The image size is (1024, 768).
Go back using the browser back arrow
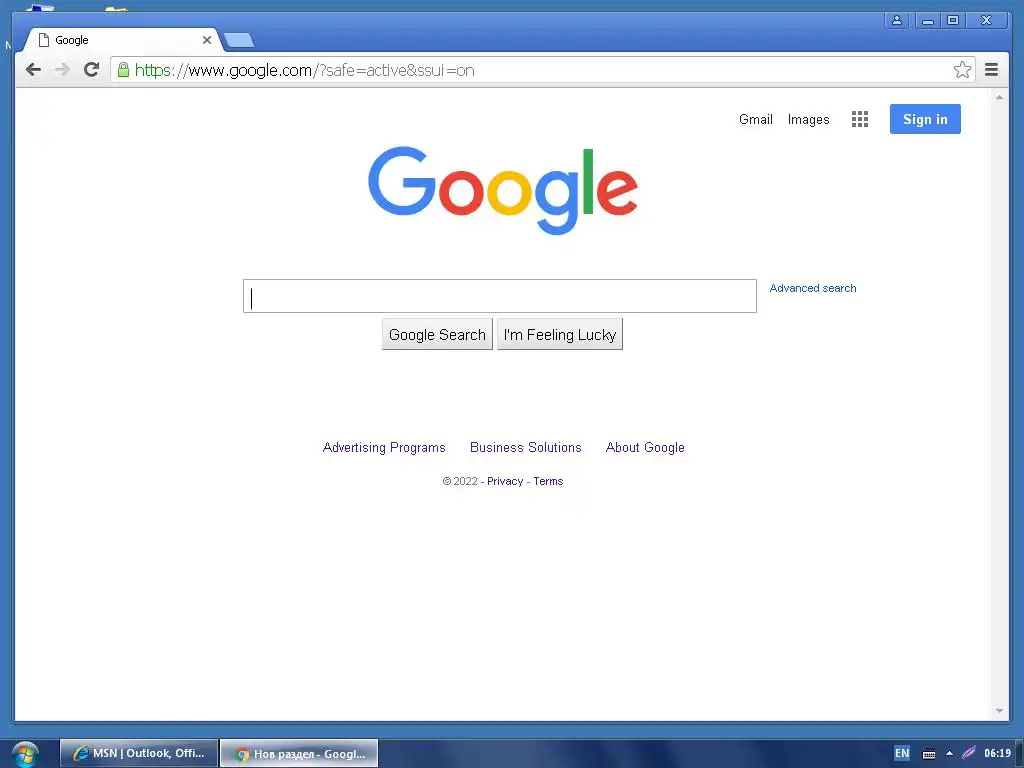[x=33, y=70]
